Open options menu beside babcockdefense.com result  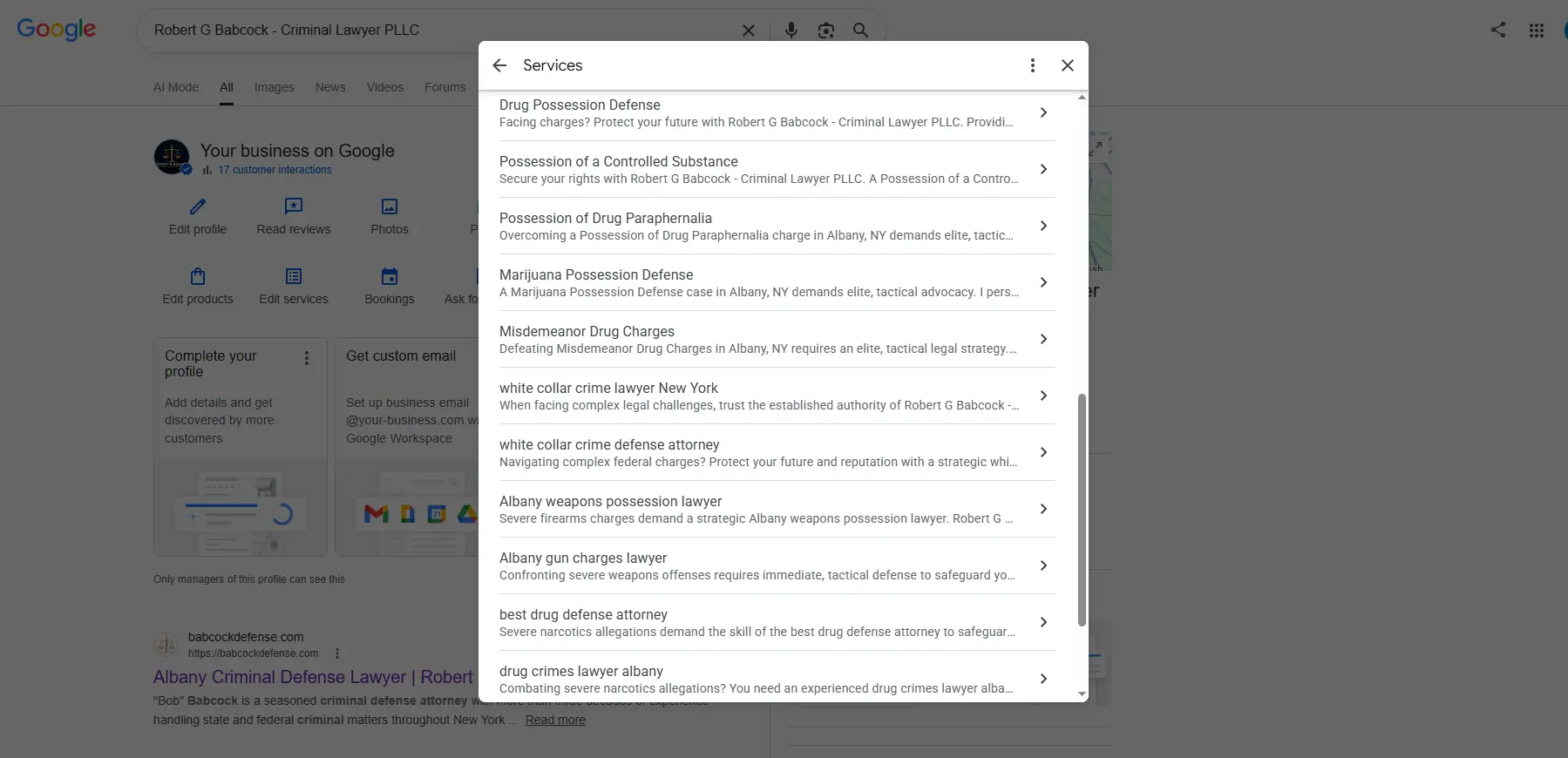pos(337,653)
